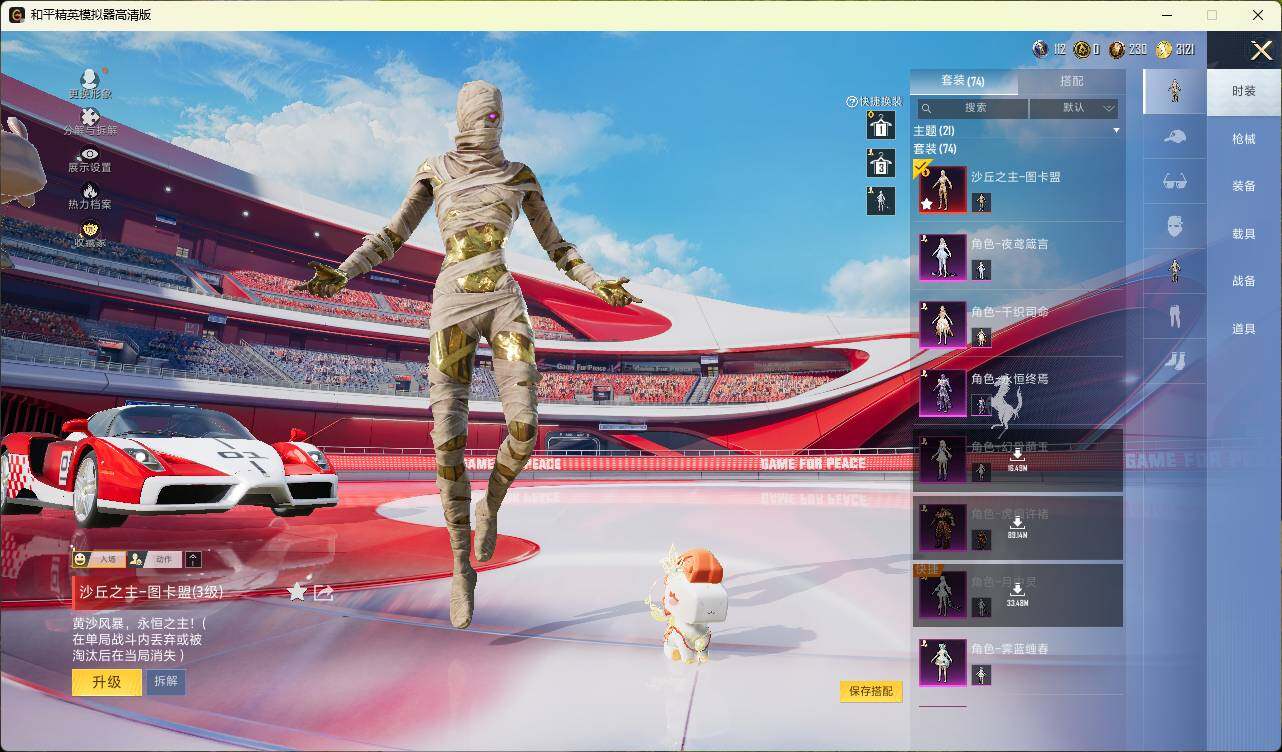Click small preview icon under 角色-霁蓝缠春
Image resolution: width=1282 pixels, height=752 pixels.
tap(982, 675)
